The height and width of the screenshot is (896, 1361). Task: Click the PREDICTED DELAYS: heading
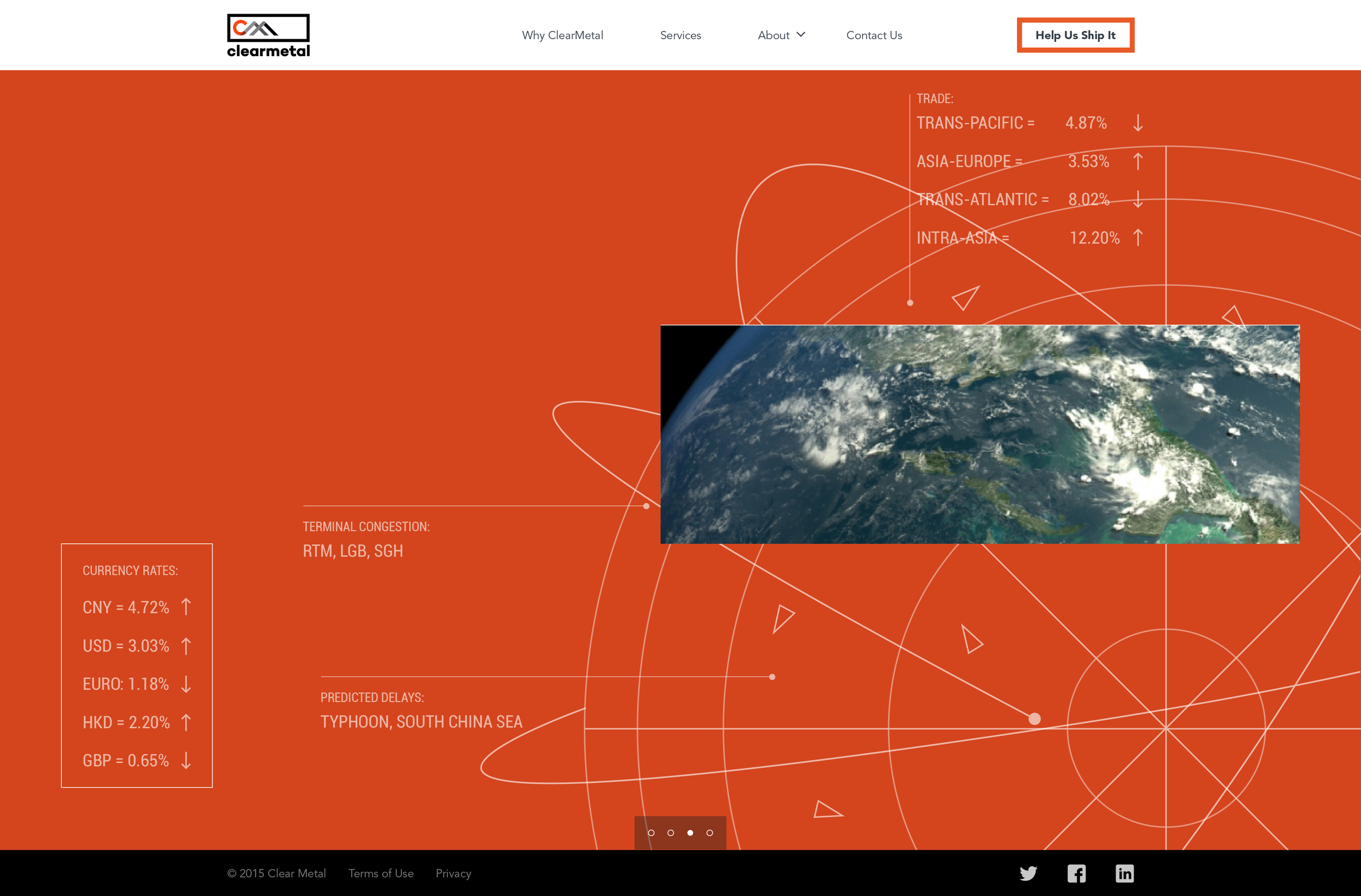(x=372, y=698)
